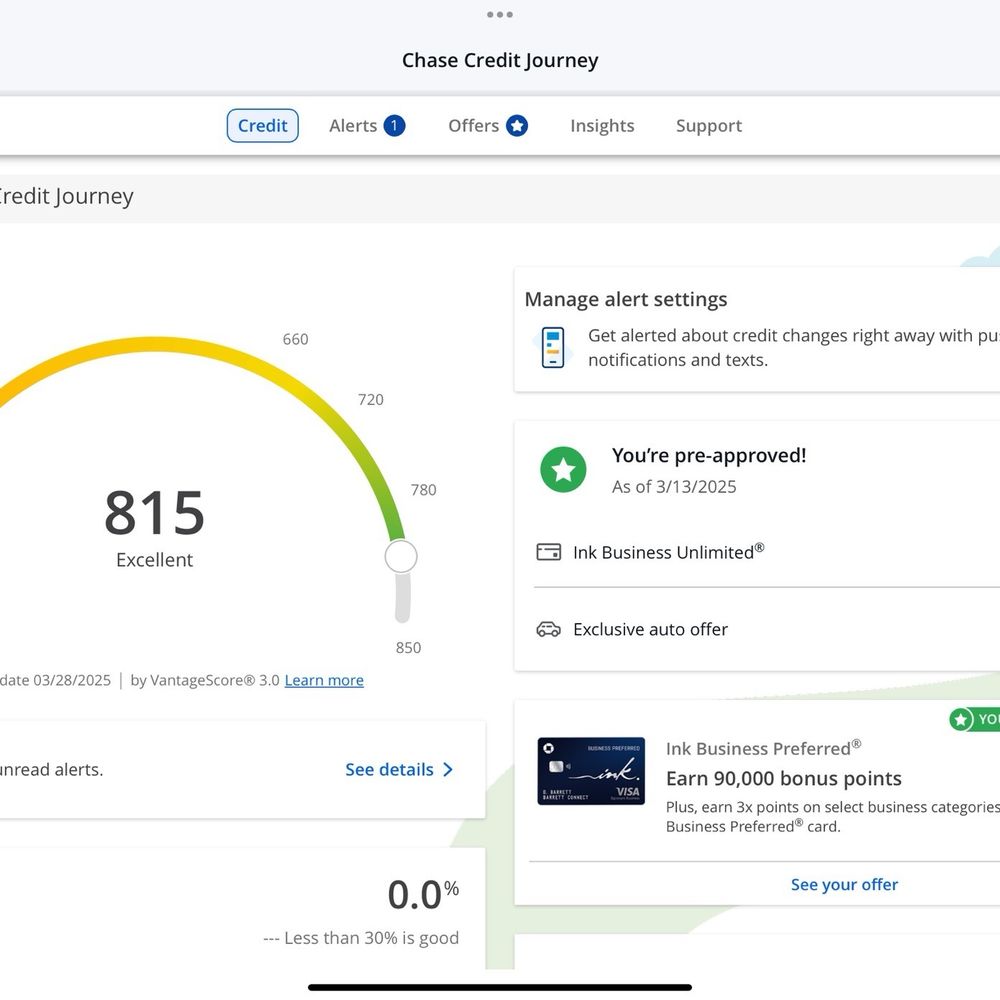Viewport: 1000px width, 1000px height.
Task: Click the phone icon in Manage alert settings
Action: click(x=552, y=348)
